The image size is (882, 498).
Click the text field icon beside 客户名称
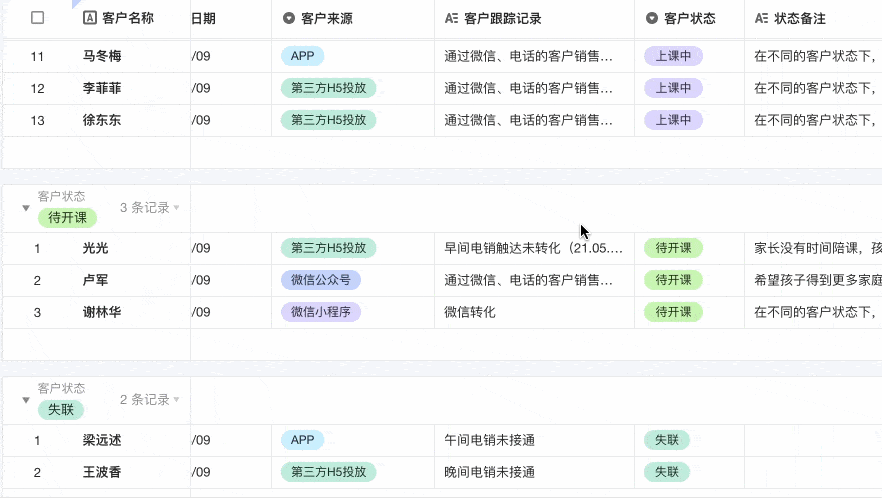pyautogui.click(x=90, y=18)
